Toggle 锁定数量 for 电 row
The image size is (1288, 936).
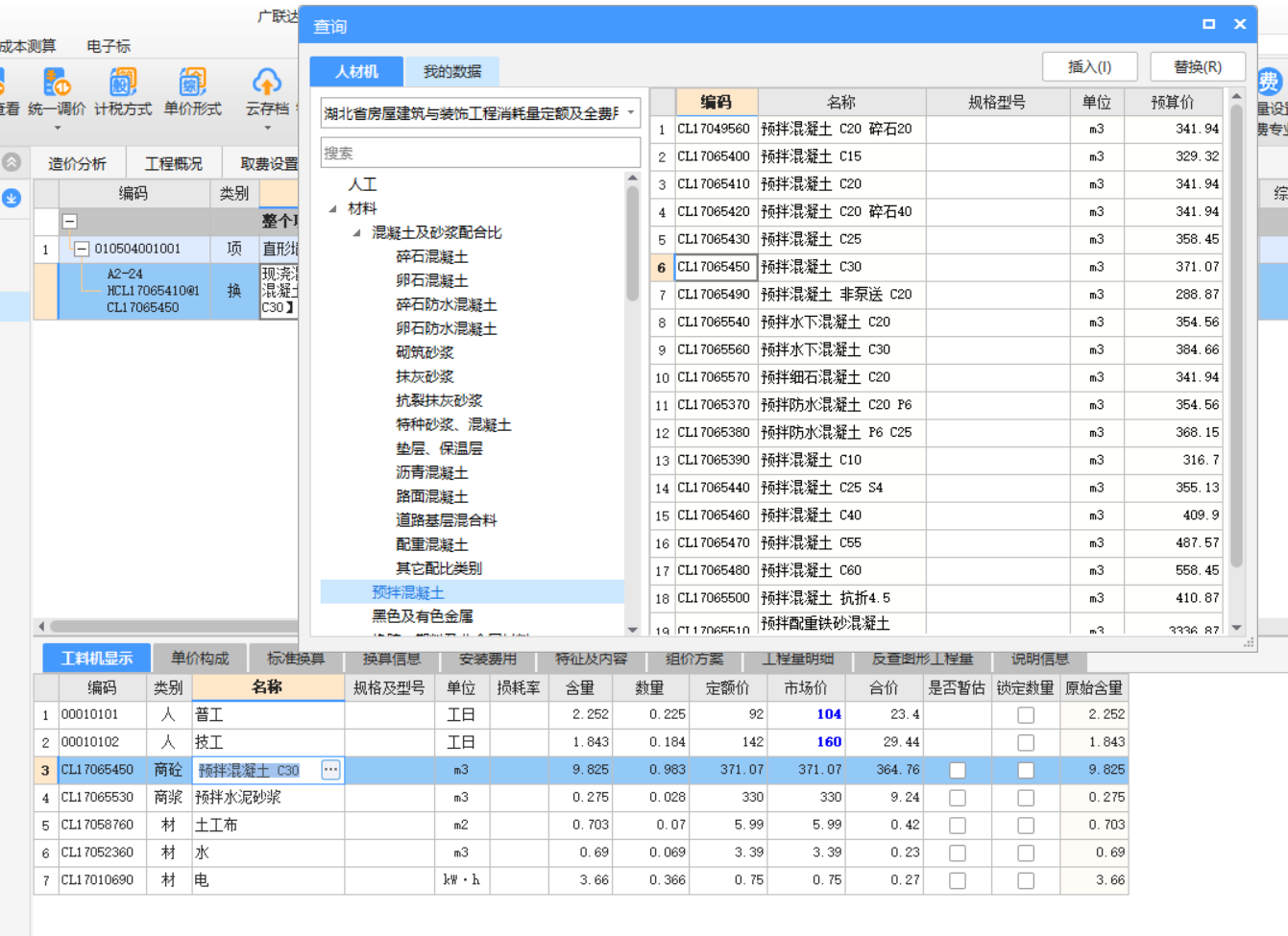coord(1026,880)
